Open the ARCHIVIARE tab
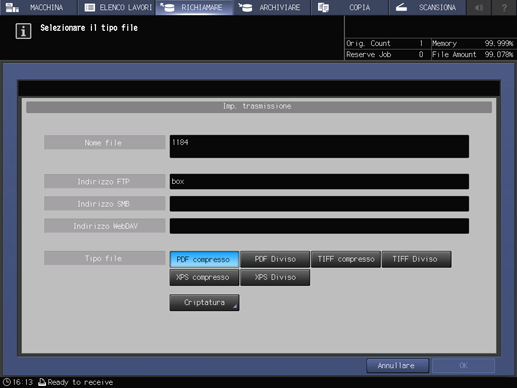This screenshot has height=388, width=517. 272,7
